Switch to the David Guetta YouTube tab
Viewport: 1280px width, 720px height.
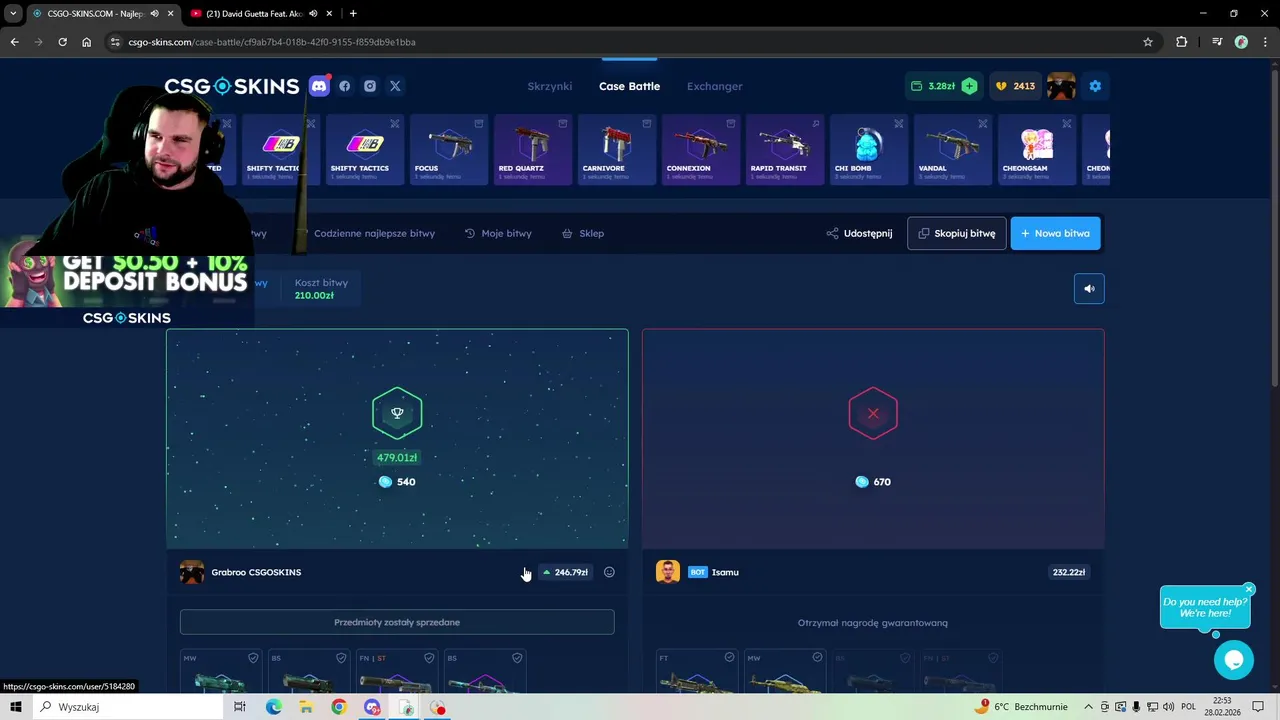[x=261, y=13]
